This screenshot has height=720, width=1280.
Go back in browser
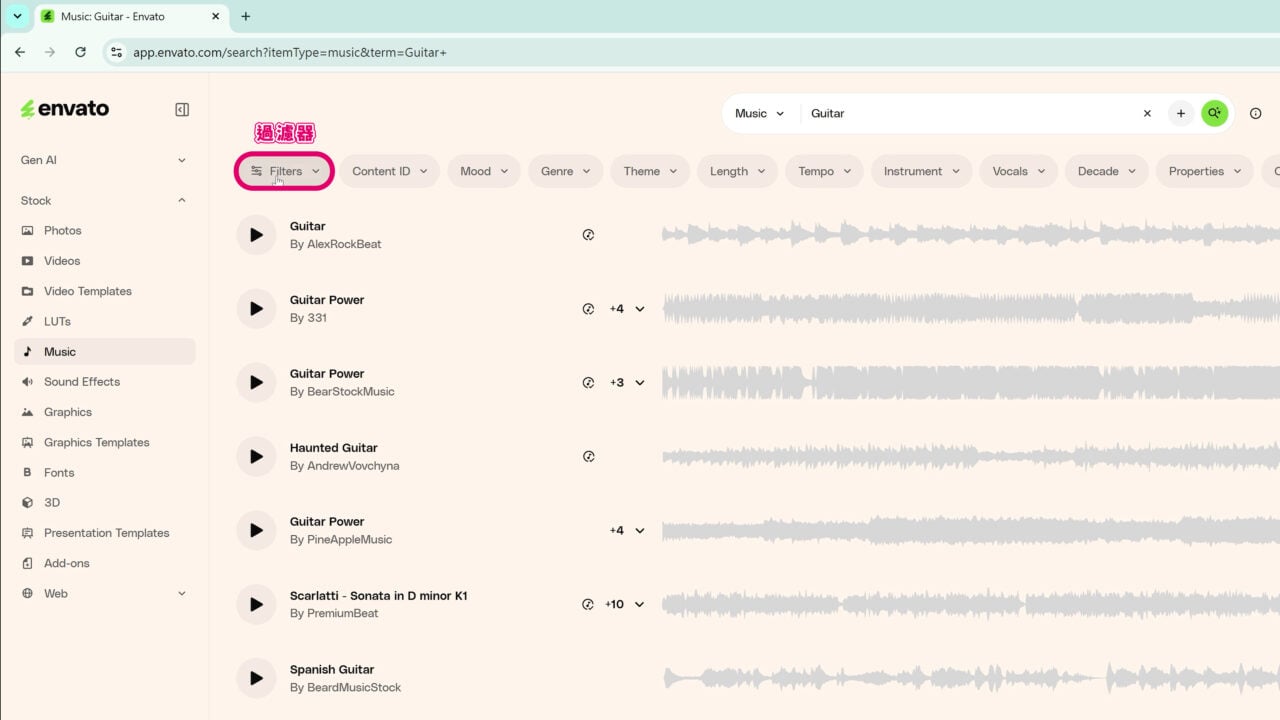pyautogui.click(x=20, y=52)
